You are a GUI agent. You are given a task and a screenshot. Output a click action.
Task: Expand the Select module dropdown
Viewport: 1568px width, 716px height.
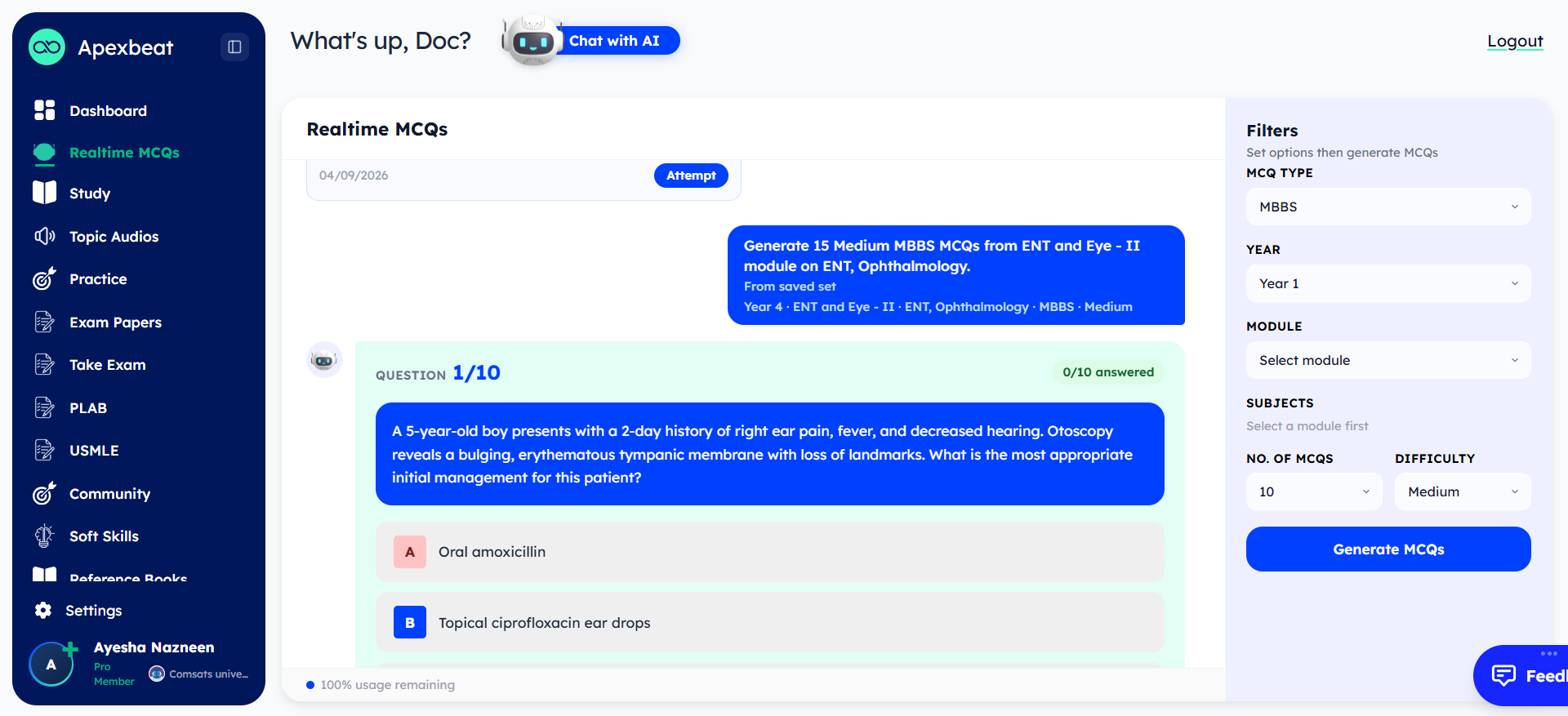(x=1388, y=360)
